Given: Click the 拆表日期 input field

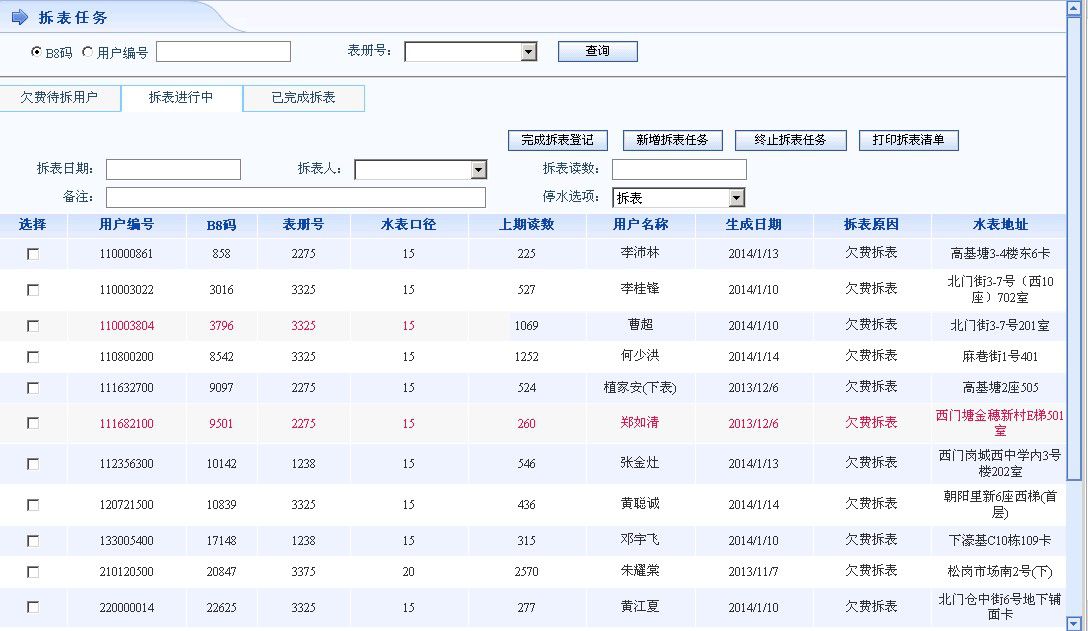Looking at the screenshot, I should pos(173,170).
